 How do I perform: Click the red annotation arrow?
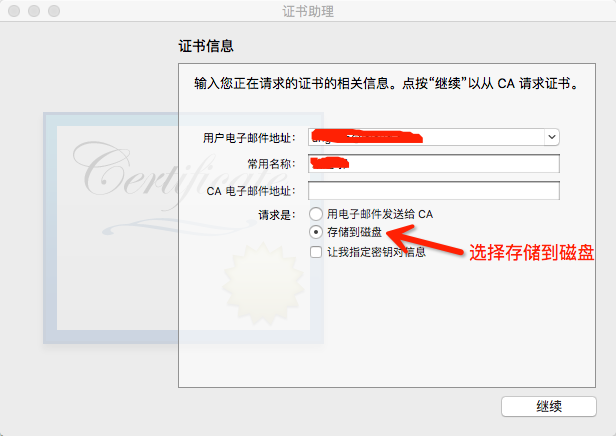point(424,240)
